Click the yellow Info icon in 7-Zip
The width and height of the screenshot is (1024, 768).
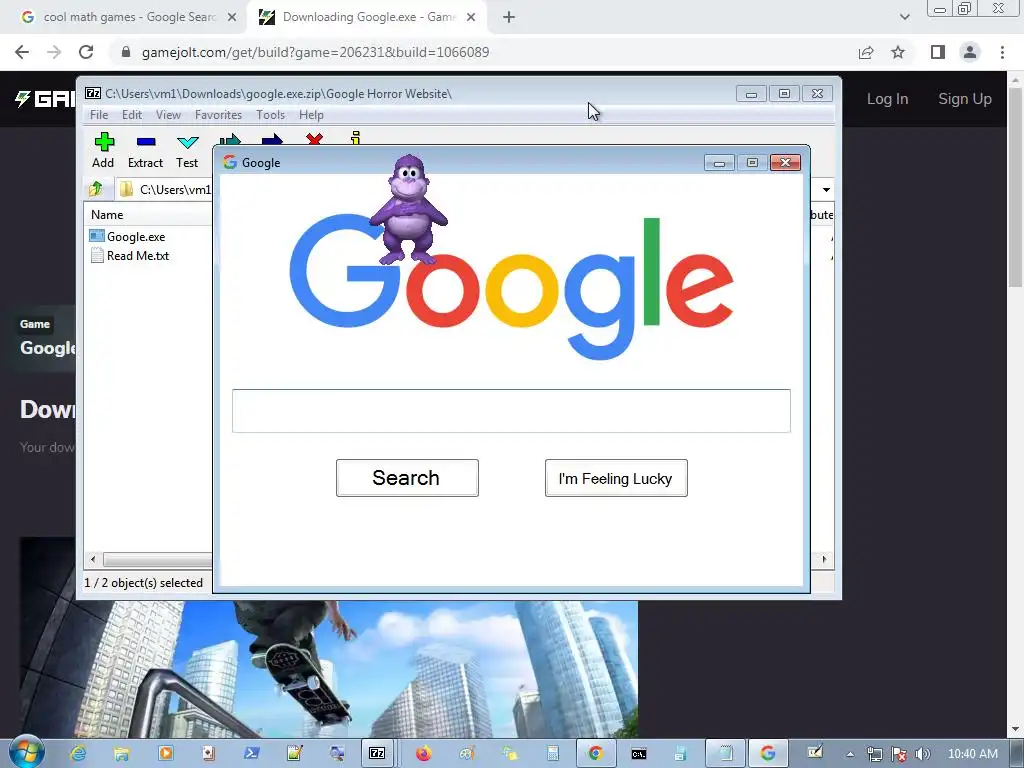point(355,138)
